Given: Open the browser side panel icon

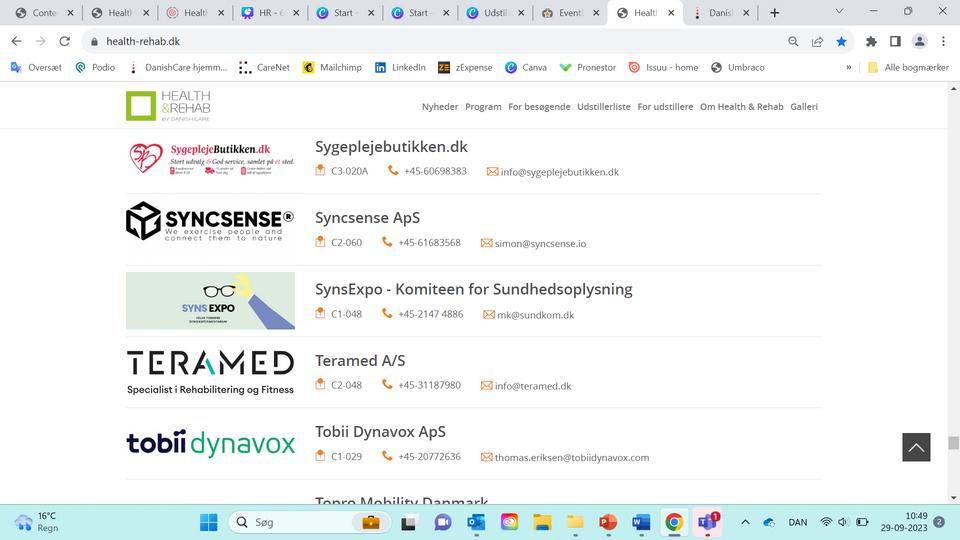Looking at the screenshot, I should (895, 41).
